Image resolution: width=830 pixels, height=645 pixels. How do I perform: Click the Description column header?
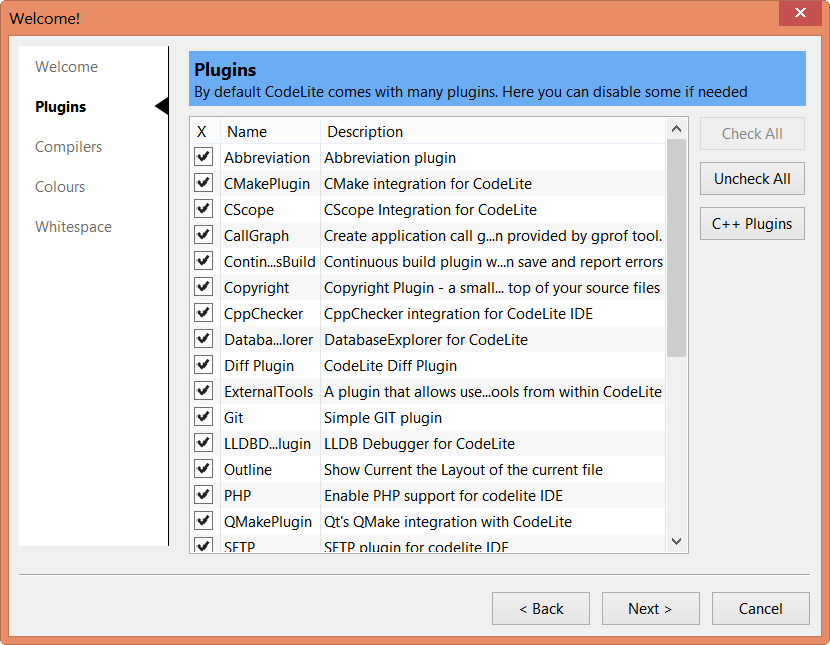(493, 131)
